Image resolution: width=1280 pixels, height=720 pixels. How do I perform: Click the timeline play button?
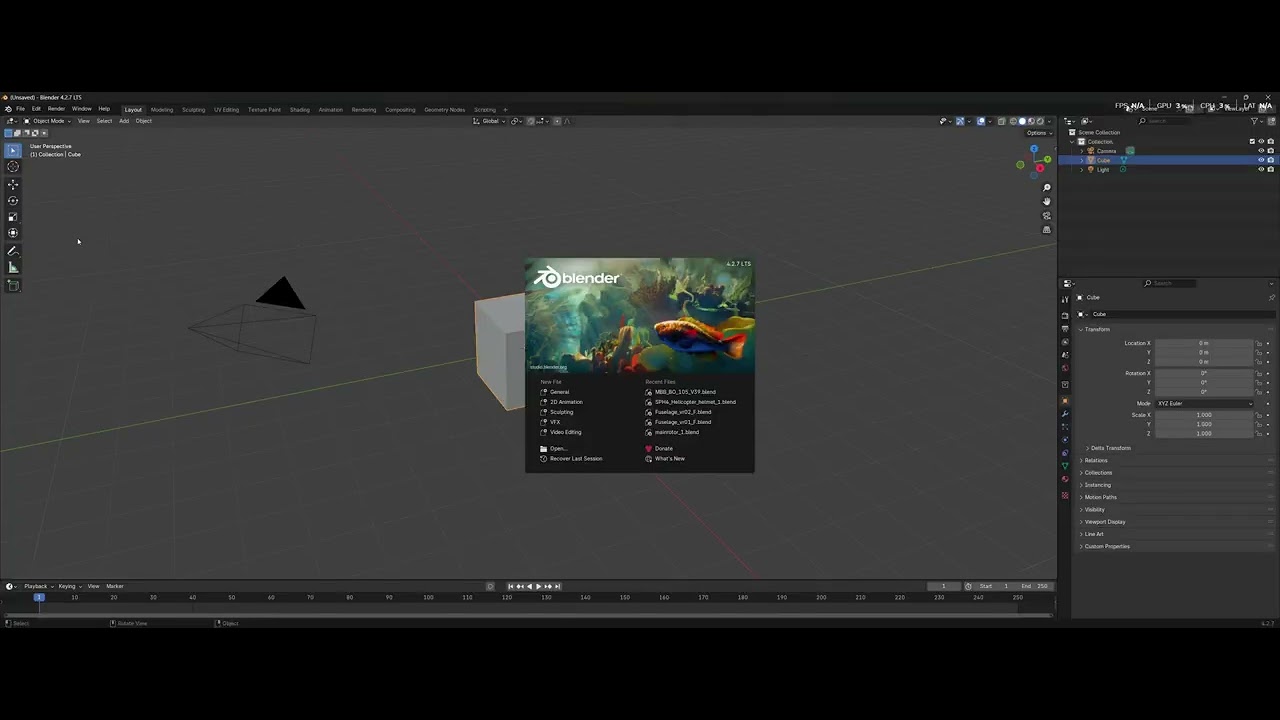[x=538, y=586]
